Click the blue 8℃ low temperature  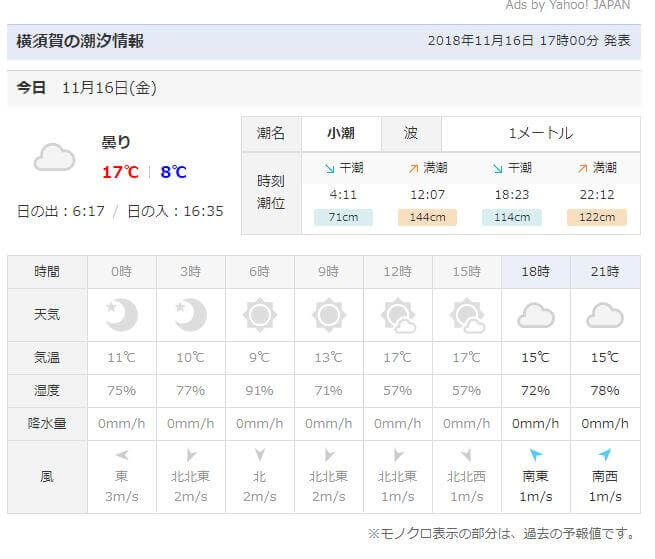pyautogui.click(x=173, y=172)
